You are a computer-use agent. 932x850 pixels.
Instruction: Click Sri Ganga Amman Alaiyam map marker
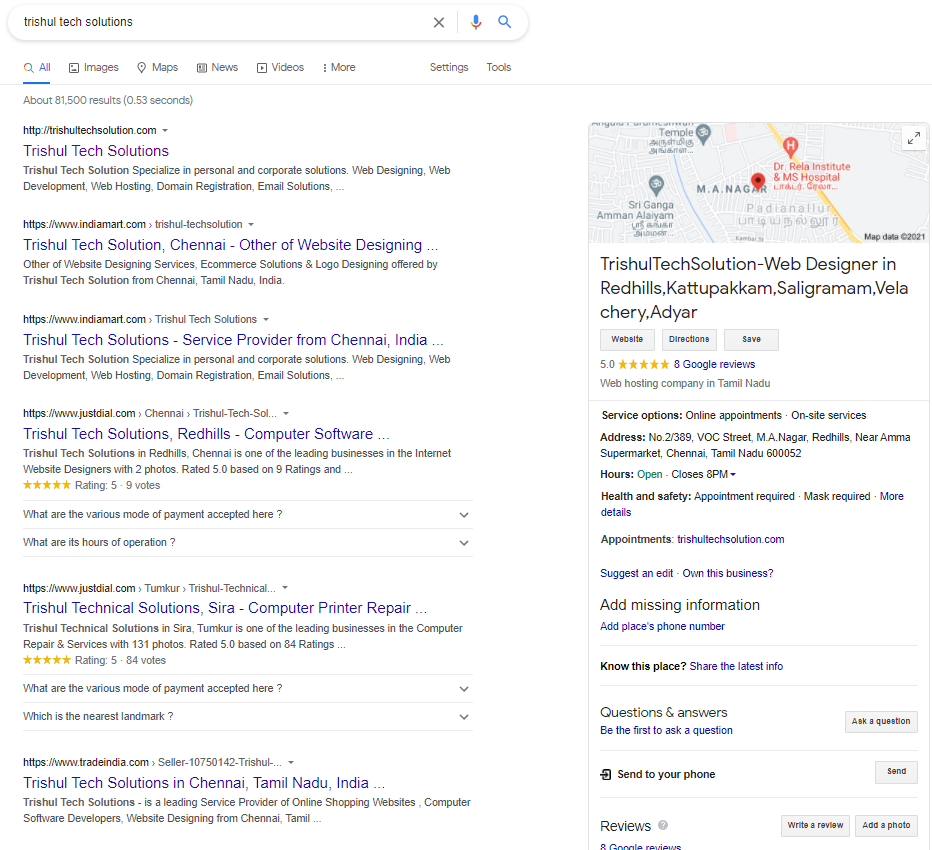pos(656,185)
